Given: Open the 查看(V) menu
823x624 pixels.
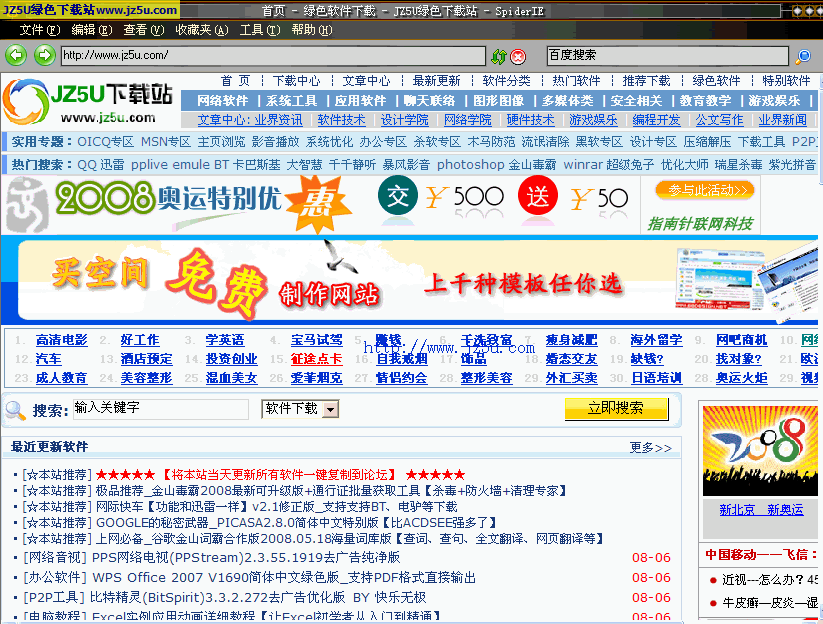Looking at the screenshot, I should tap(144, 30).
